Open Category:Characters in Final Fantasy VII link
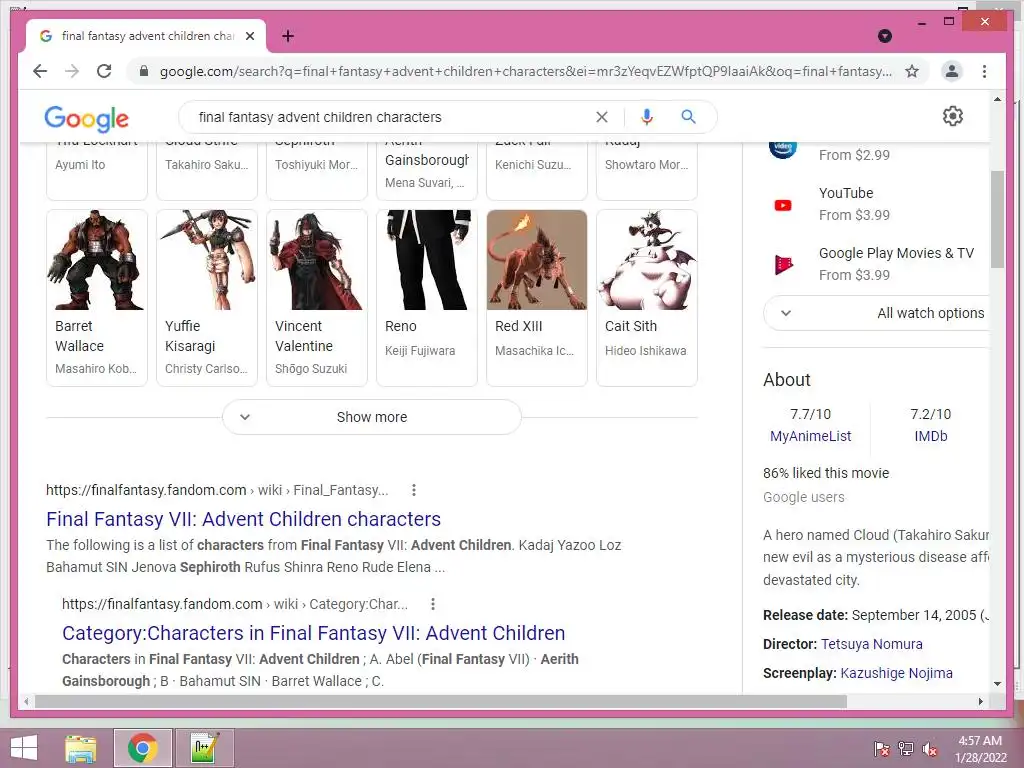This screenshot has height=768, width=1024. coord(313,633)
